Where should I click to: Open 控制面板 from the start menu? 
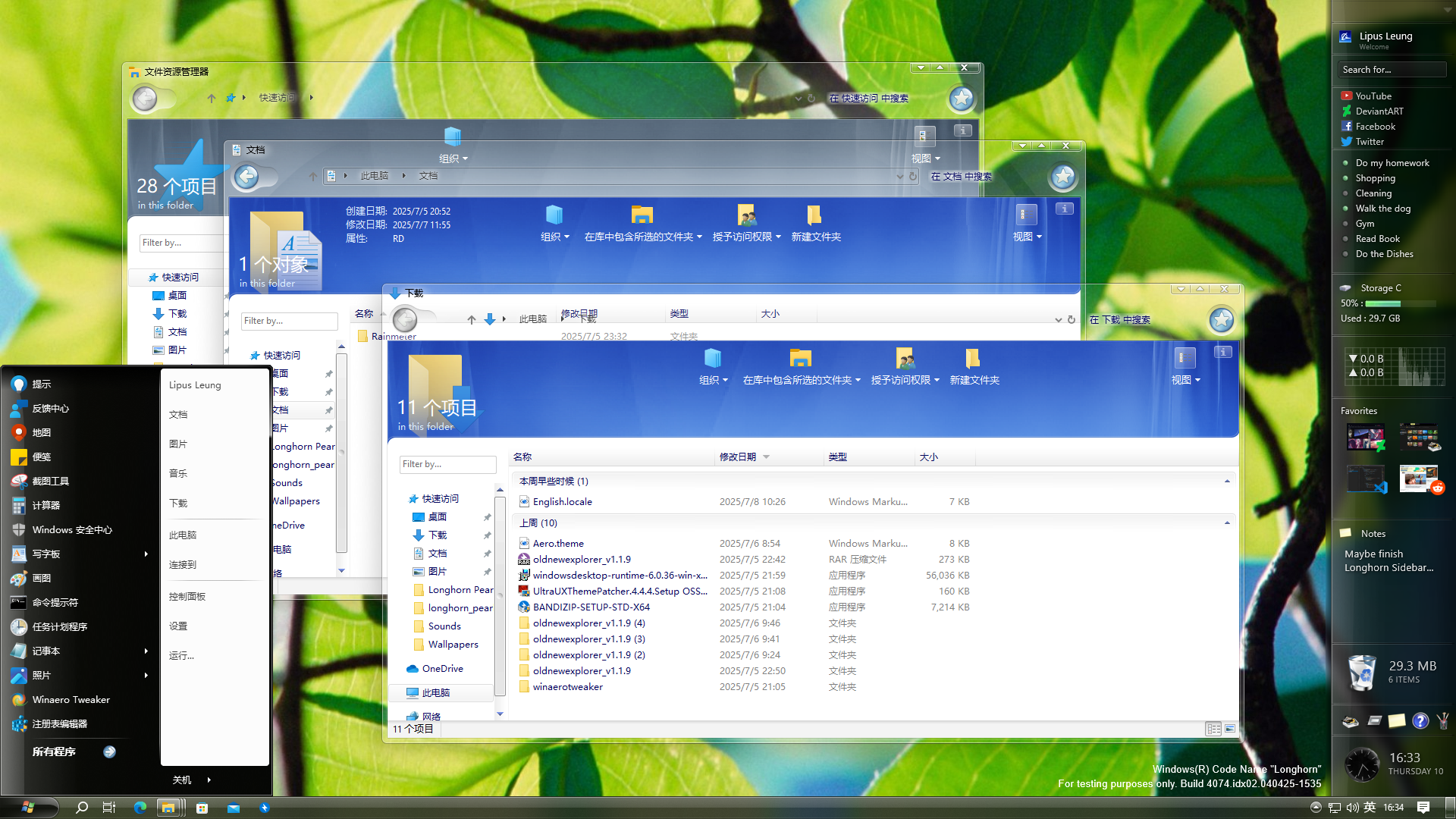coord(187,596)
